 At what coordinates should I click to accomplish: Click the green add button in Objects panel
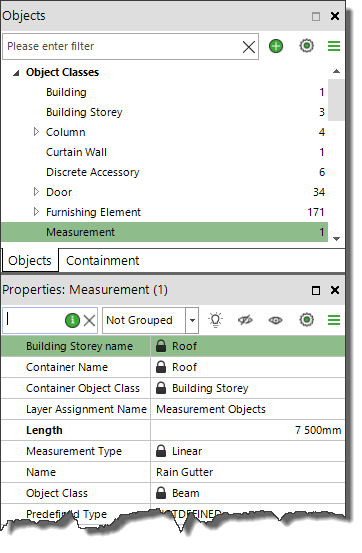tap(276, 46)
